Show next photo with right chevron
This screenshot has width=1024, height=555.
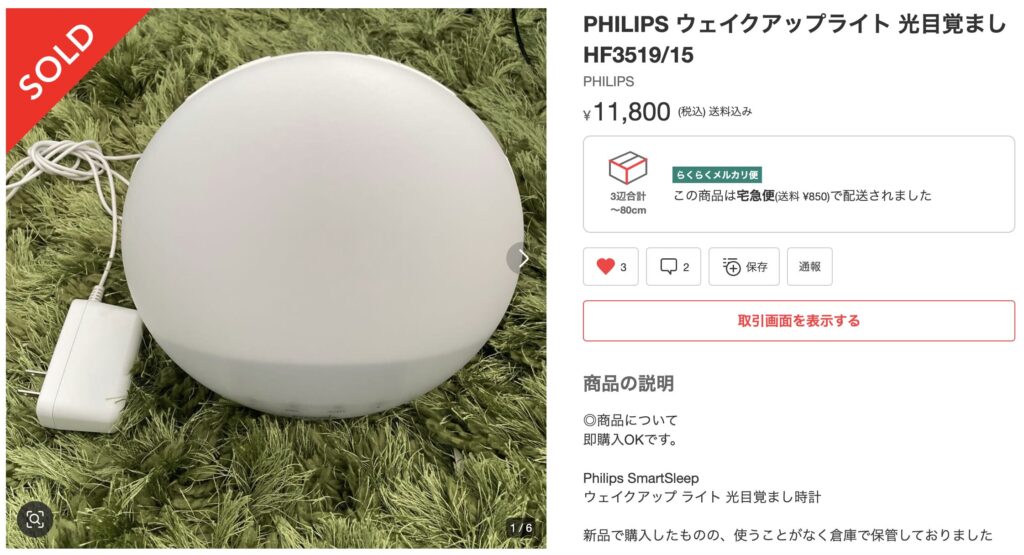click(522, 259)
